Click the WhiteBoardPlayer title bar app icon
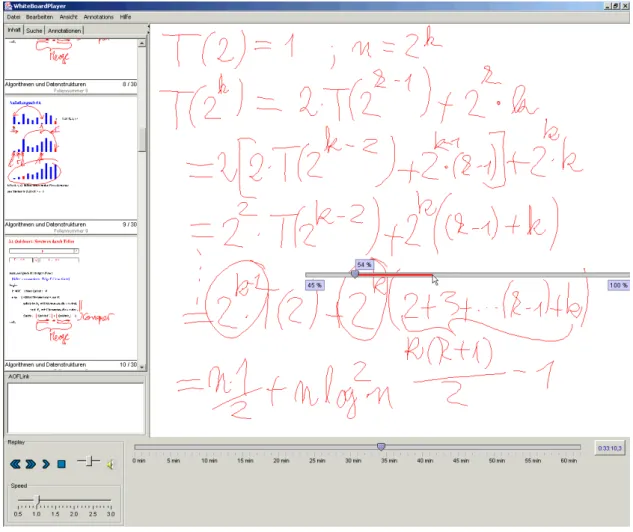The image size is (633, 532). click(x=8, y=6)
